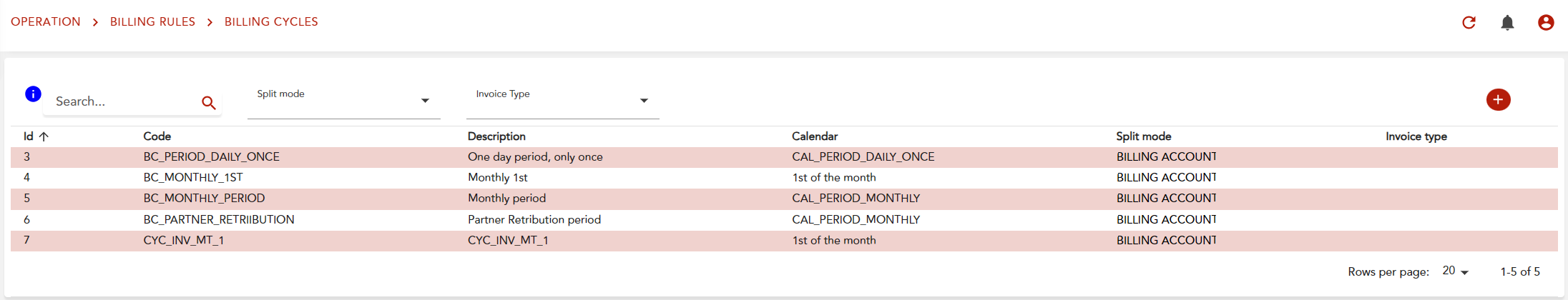Sort by Description column header
This screenshot has width=1568, height=300.
point(496,136)
